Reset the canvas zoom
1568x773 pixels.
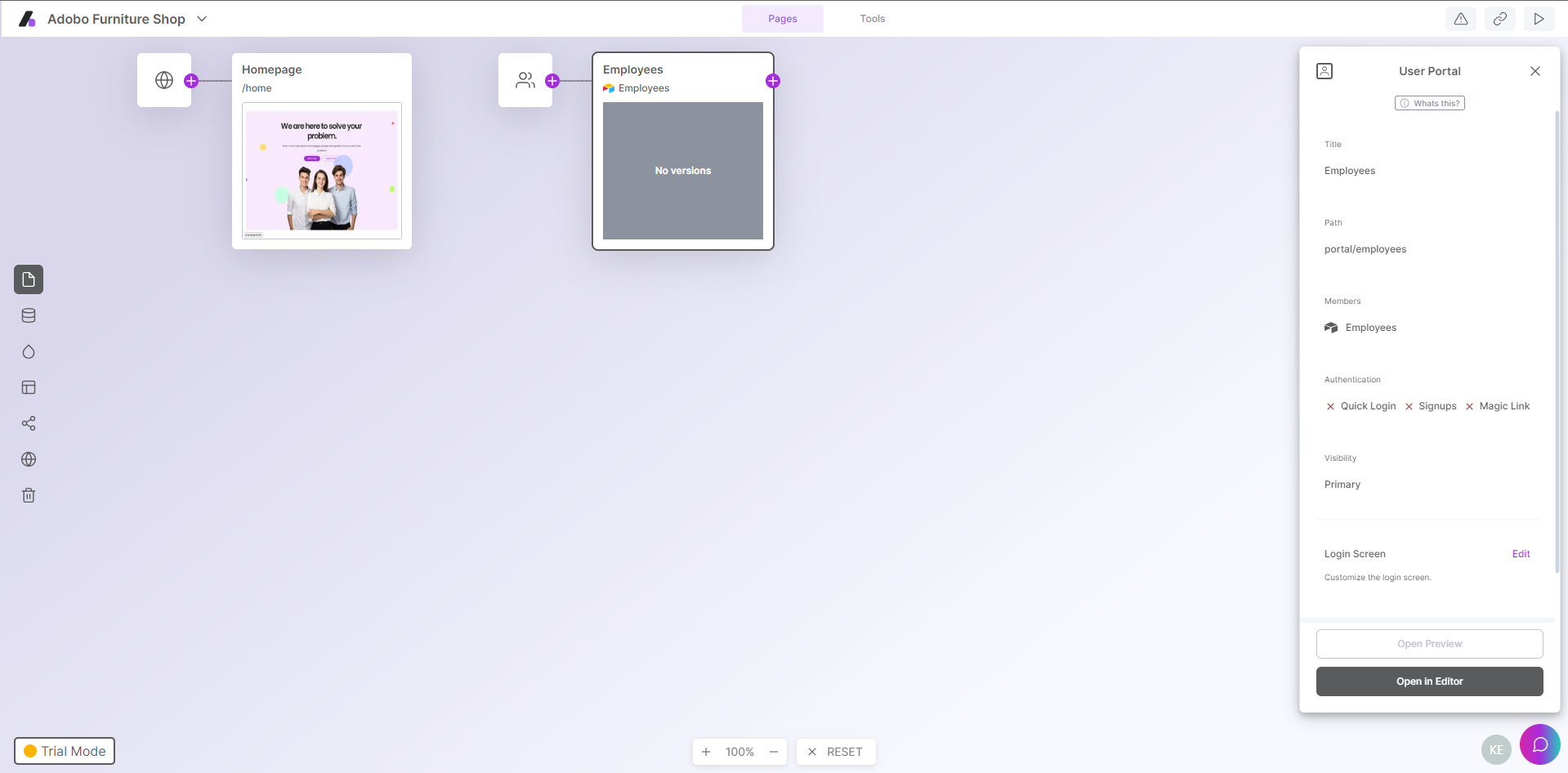tap(836, 752)
